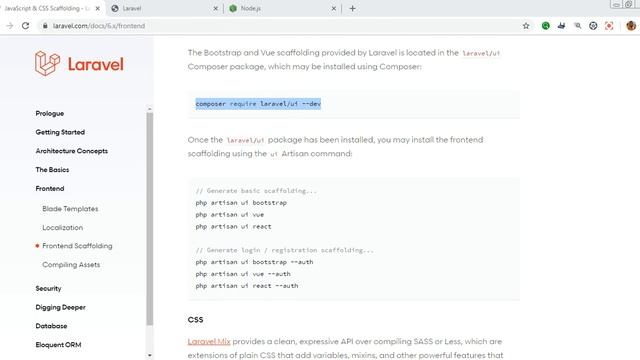Open the Blade Templates docs link
The width and height of the screenshot is (640, 360).
point(70,209)
